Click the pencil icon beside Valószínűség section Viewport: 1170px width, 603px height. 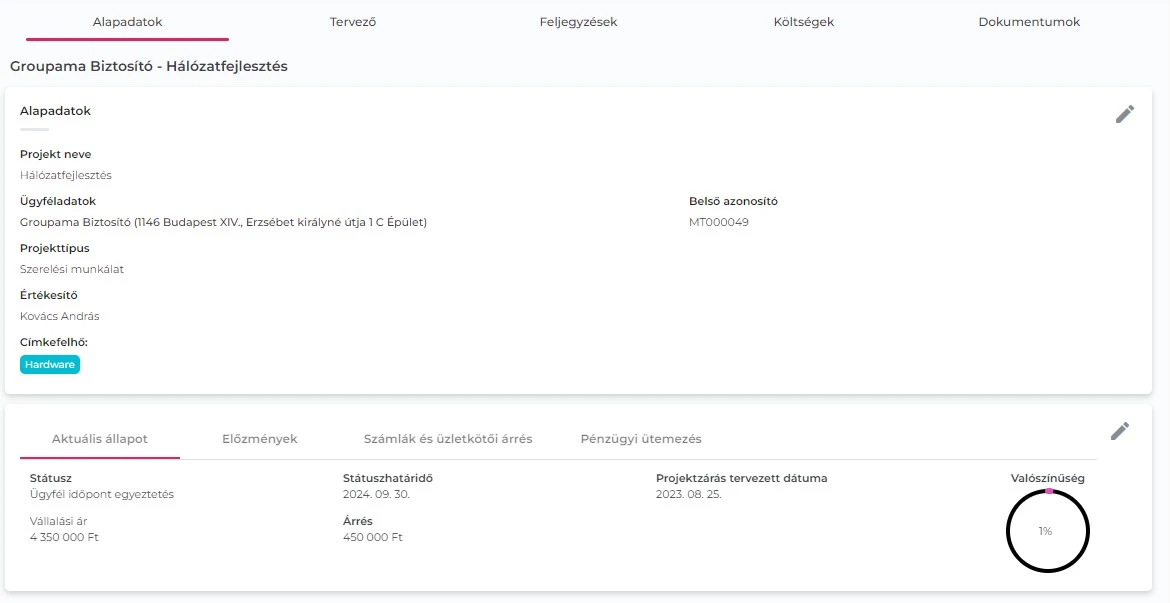(1120, 430)
